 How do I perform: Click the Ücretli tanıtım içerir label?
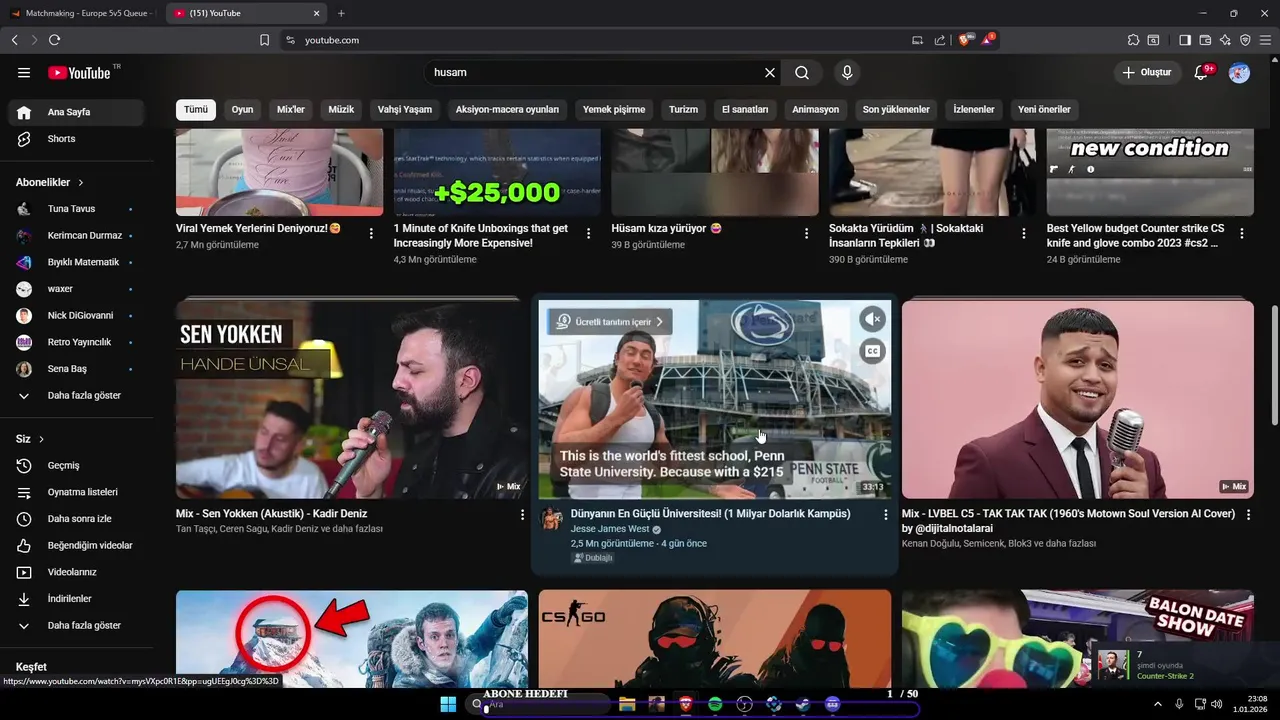610,322
